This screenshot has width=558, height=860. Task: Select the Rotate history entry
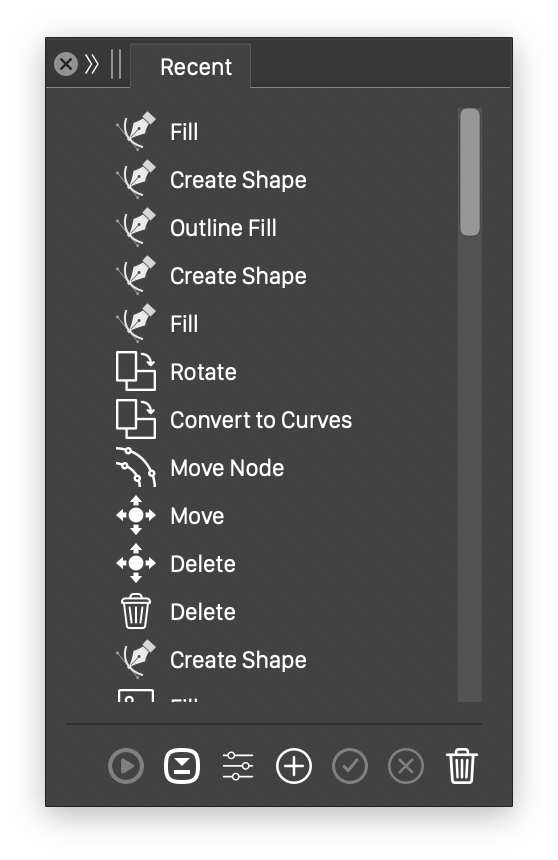[203, 372]
